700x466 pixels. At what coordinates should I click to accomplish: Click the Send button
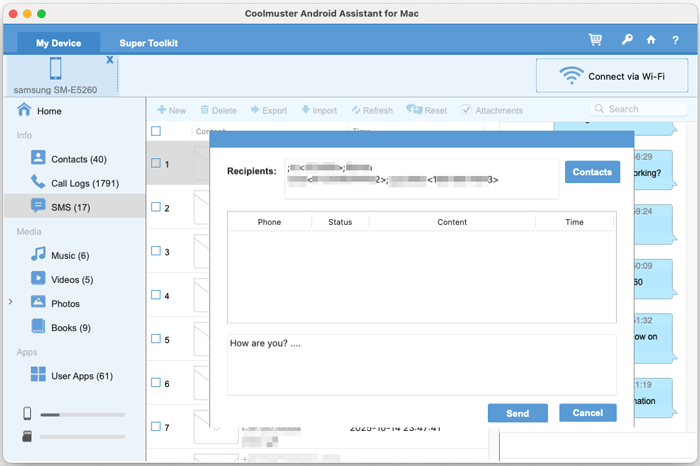click(x=518, y=413)
